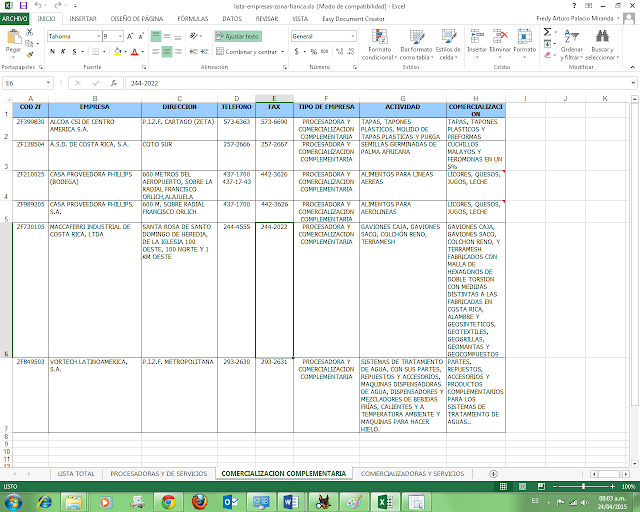Toggle underline (S) formatting

pyautogui.click(x=74, y=51)
